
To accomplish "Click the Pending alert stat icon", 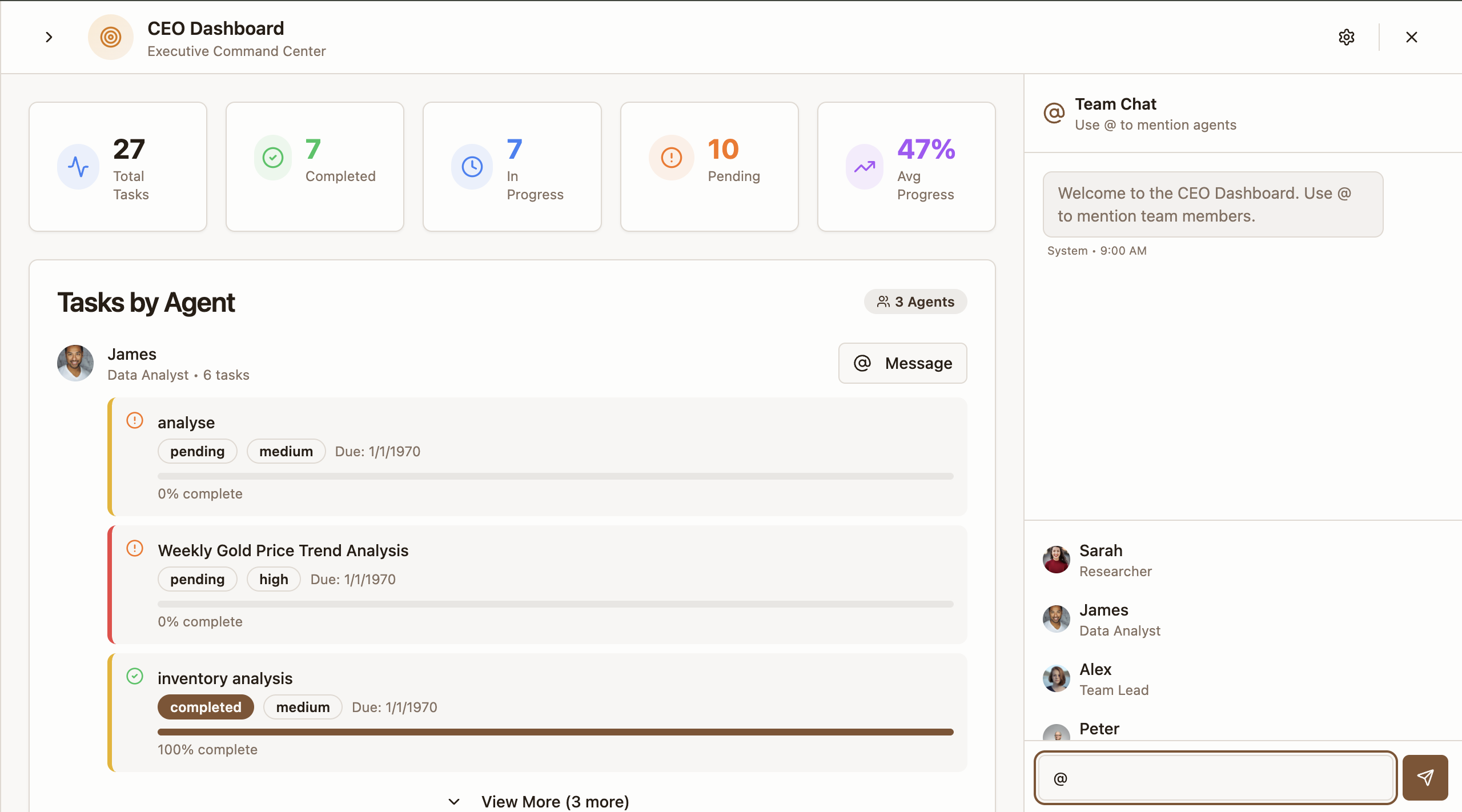I will pos(671,158).
